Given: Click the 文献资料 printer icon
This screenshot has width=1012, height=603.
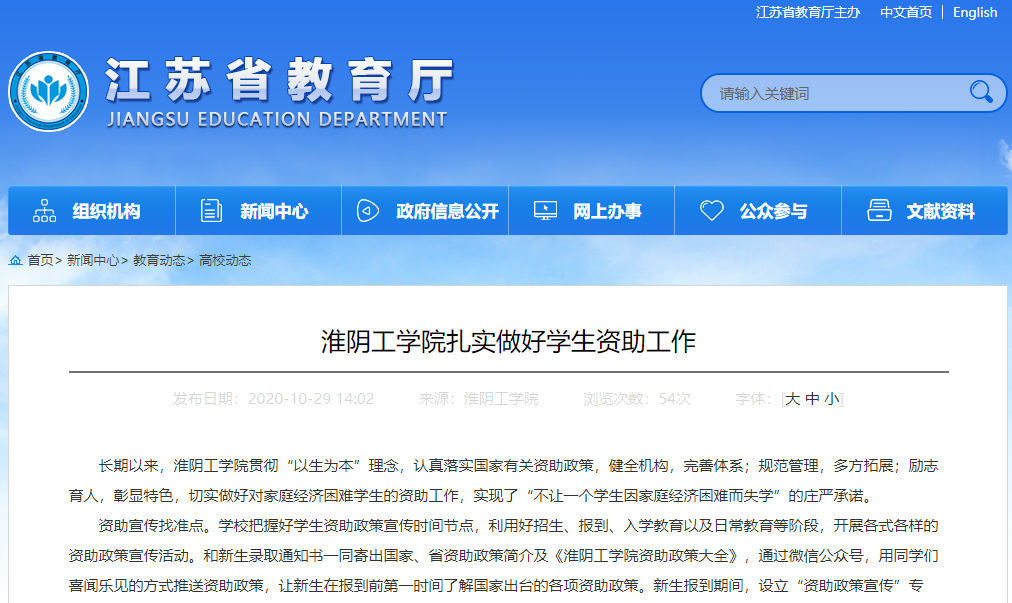Looking at the screenshot, I should (x=879, y=211).
